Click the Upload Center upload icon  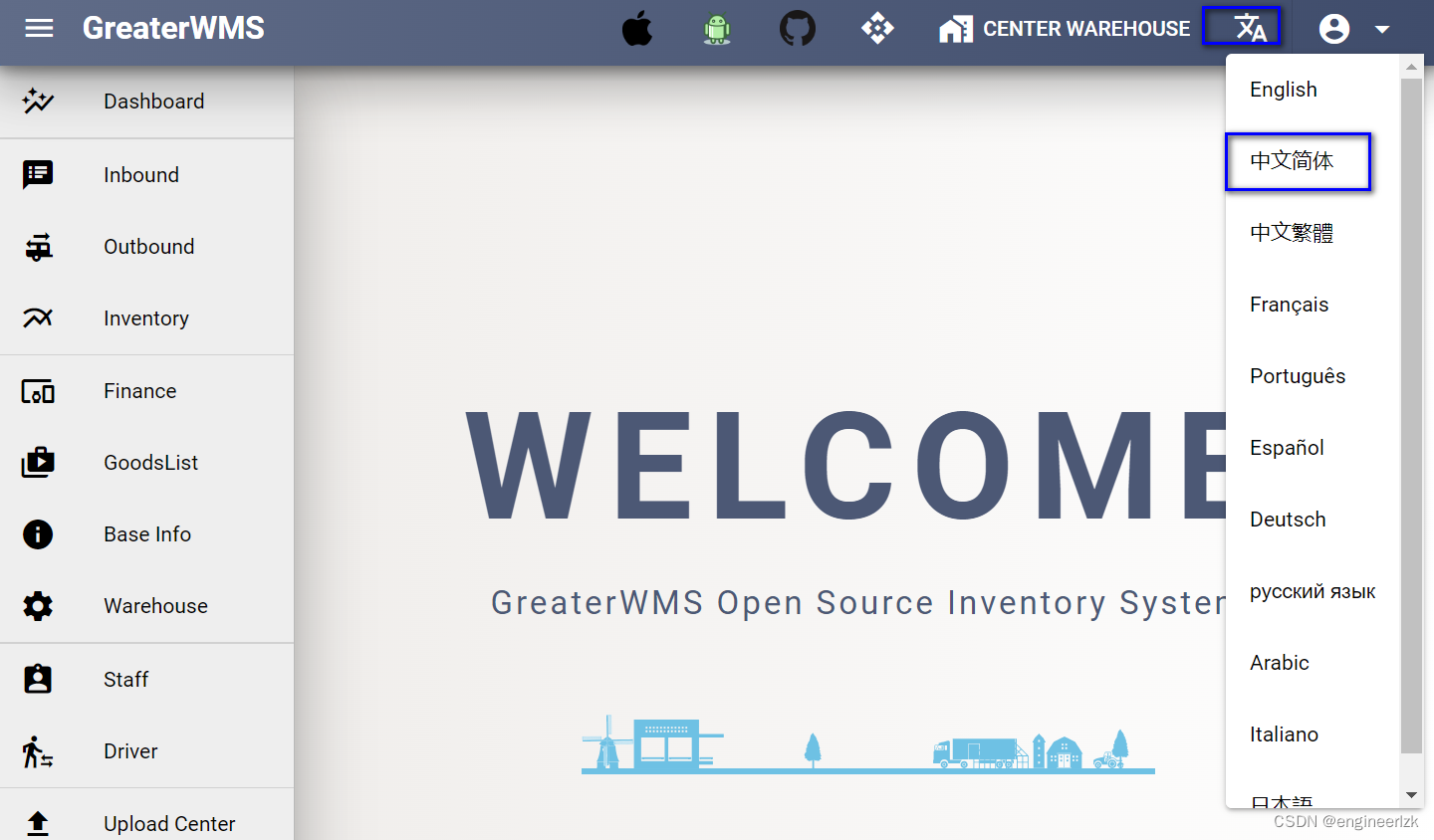pyautogui.click(x=38, y=823)
